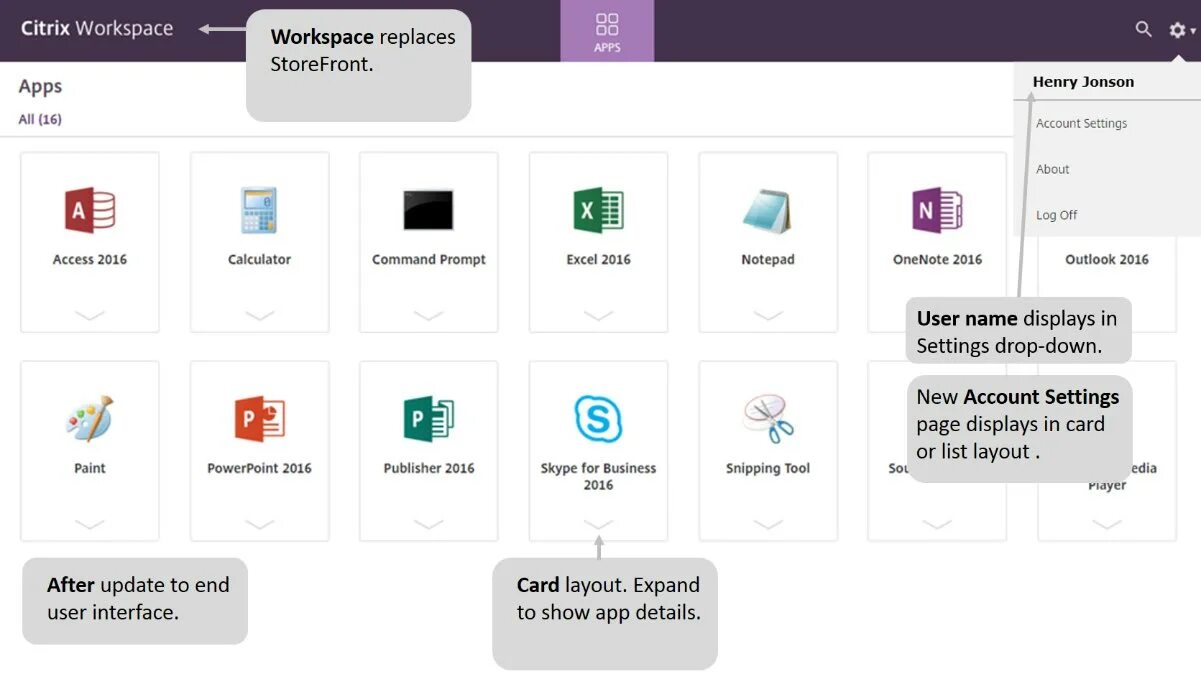Click the Paint label text

coord(90,468)
